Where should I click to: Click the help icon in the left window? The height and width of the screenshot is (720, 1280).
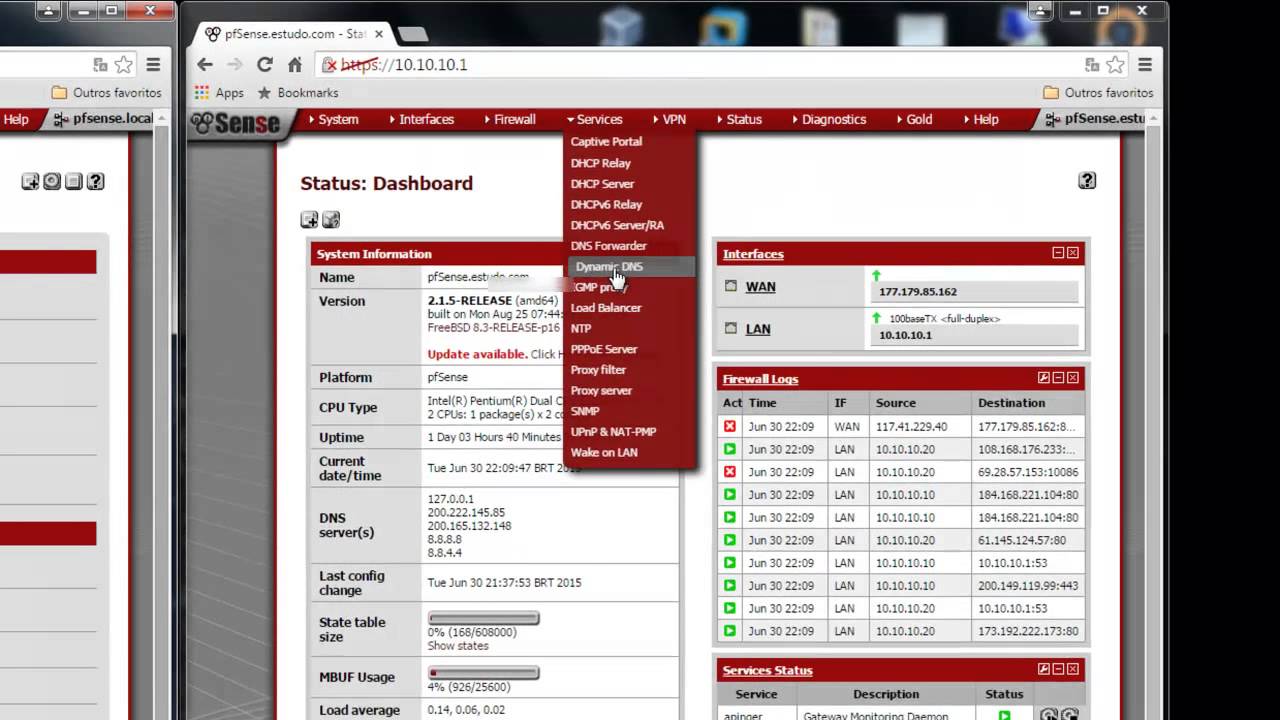[x=95, y=181]
